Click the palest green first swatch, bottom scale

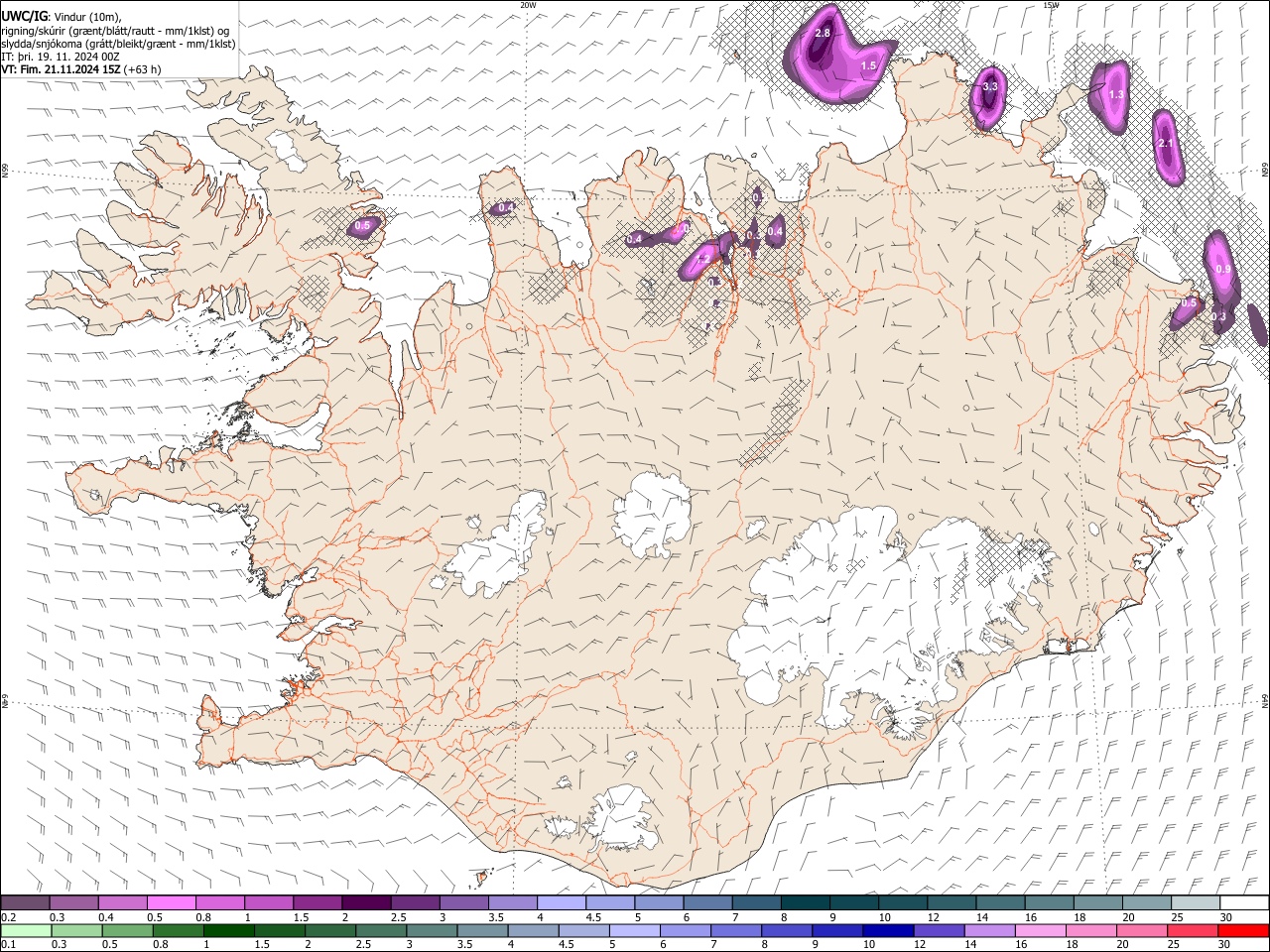pos(25,930)
